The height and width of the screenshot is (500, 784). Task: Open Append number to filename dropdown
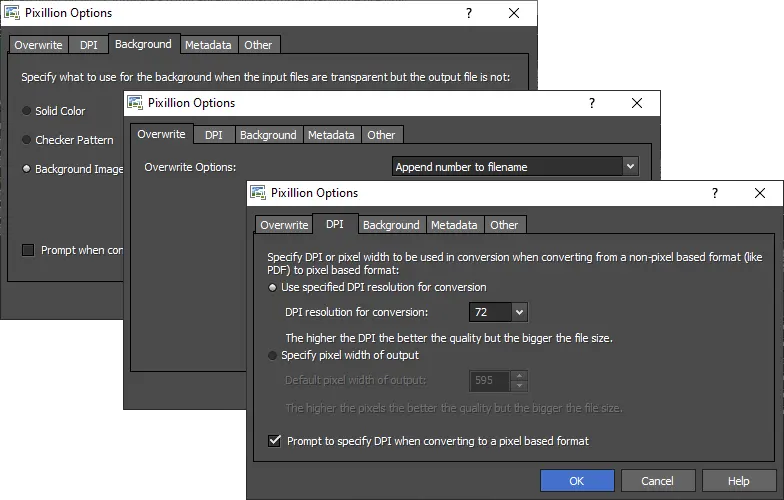tap(630, 166)
